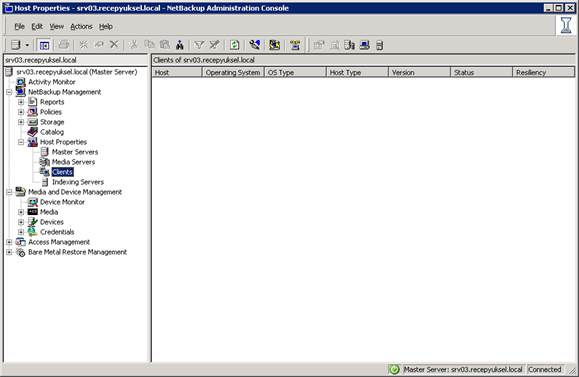The image size is (579, 377).
Task: Sort by the Status column header
Action: [x=482, y=72]
